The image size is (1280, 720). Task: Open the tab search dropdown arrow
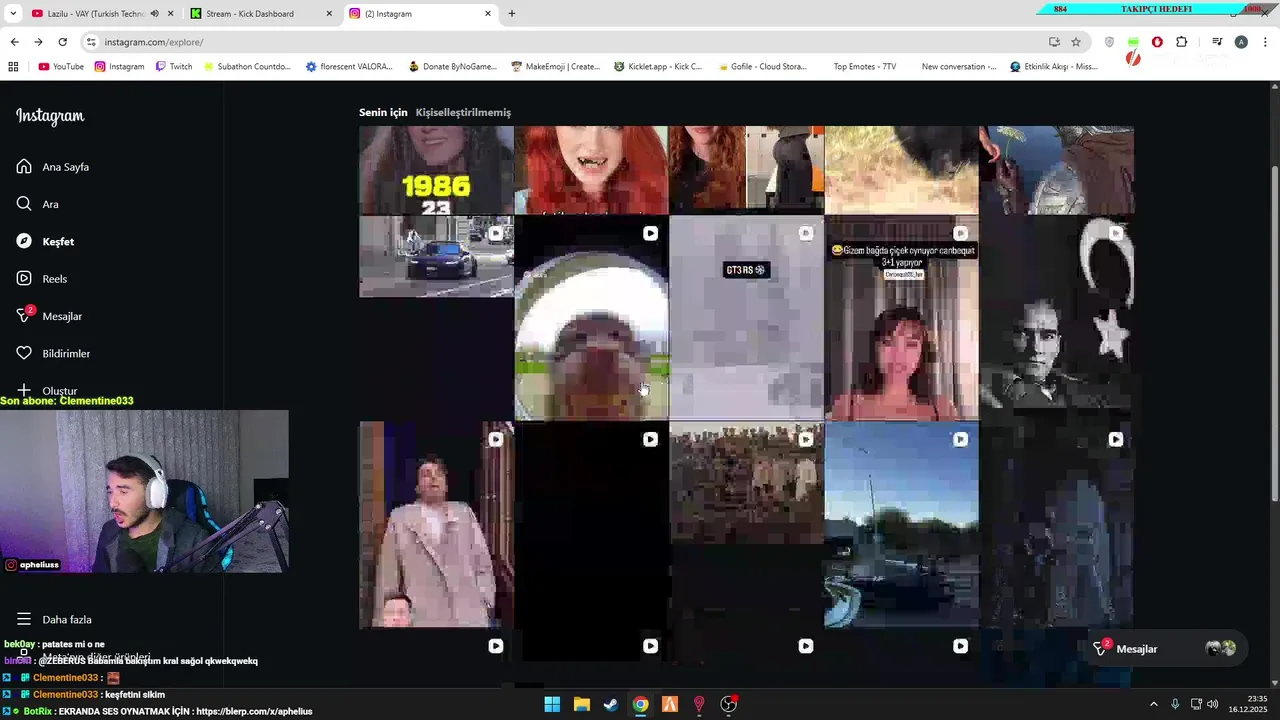(13, 14)
